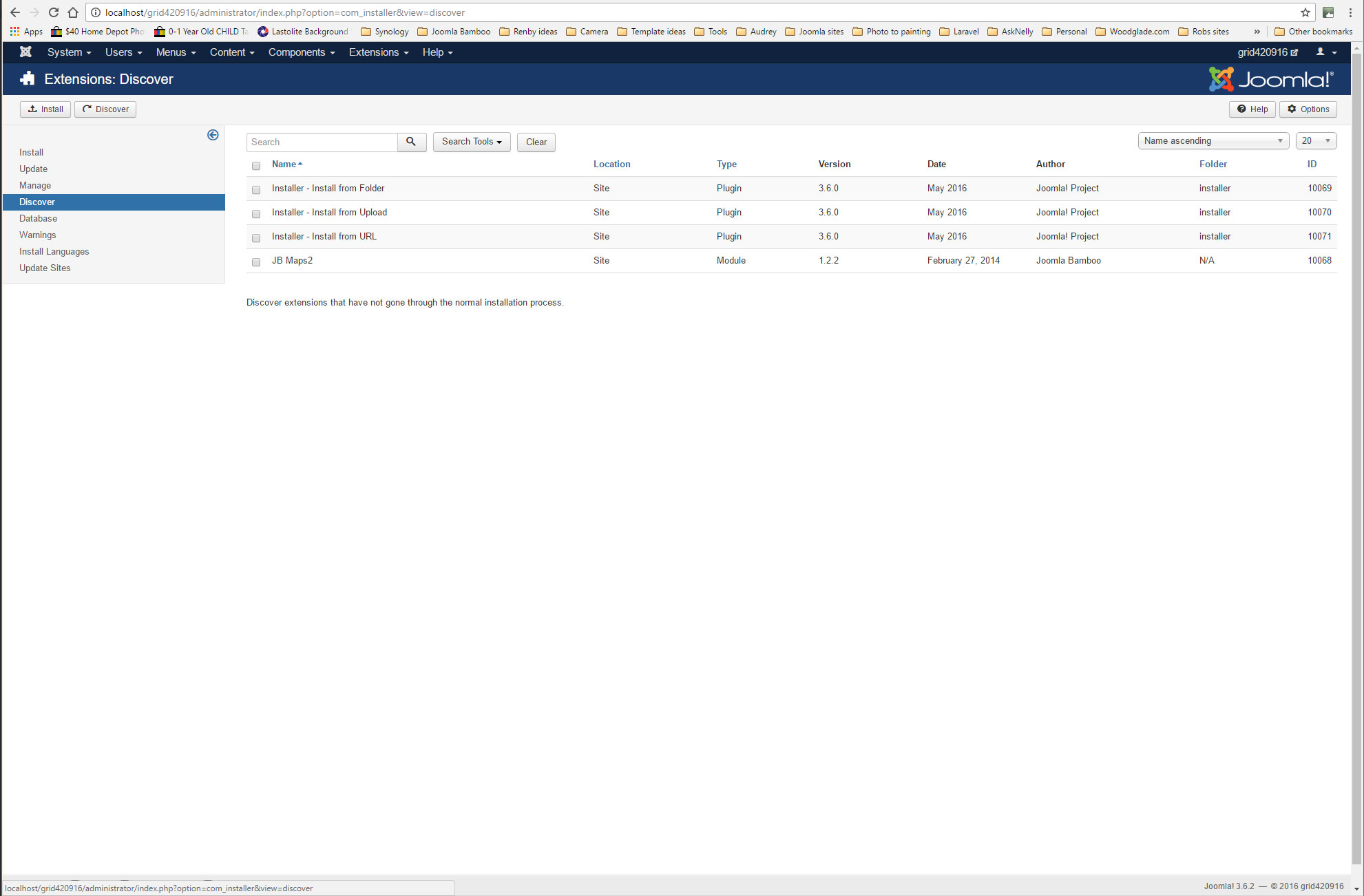Open the 20 items per page dropdown
The image size is (1364, 896).
point(1316,141)
